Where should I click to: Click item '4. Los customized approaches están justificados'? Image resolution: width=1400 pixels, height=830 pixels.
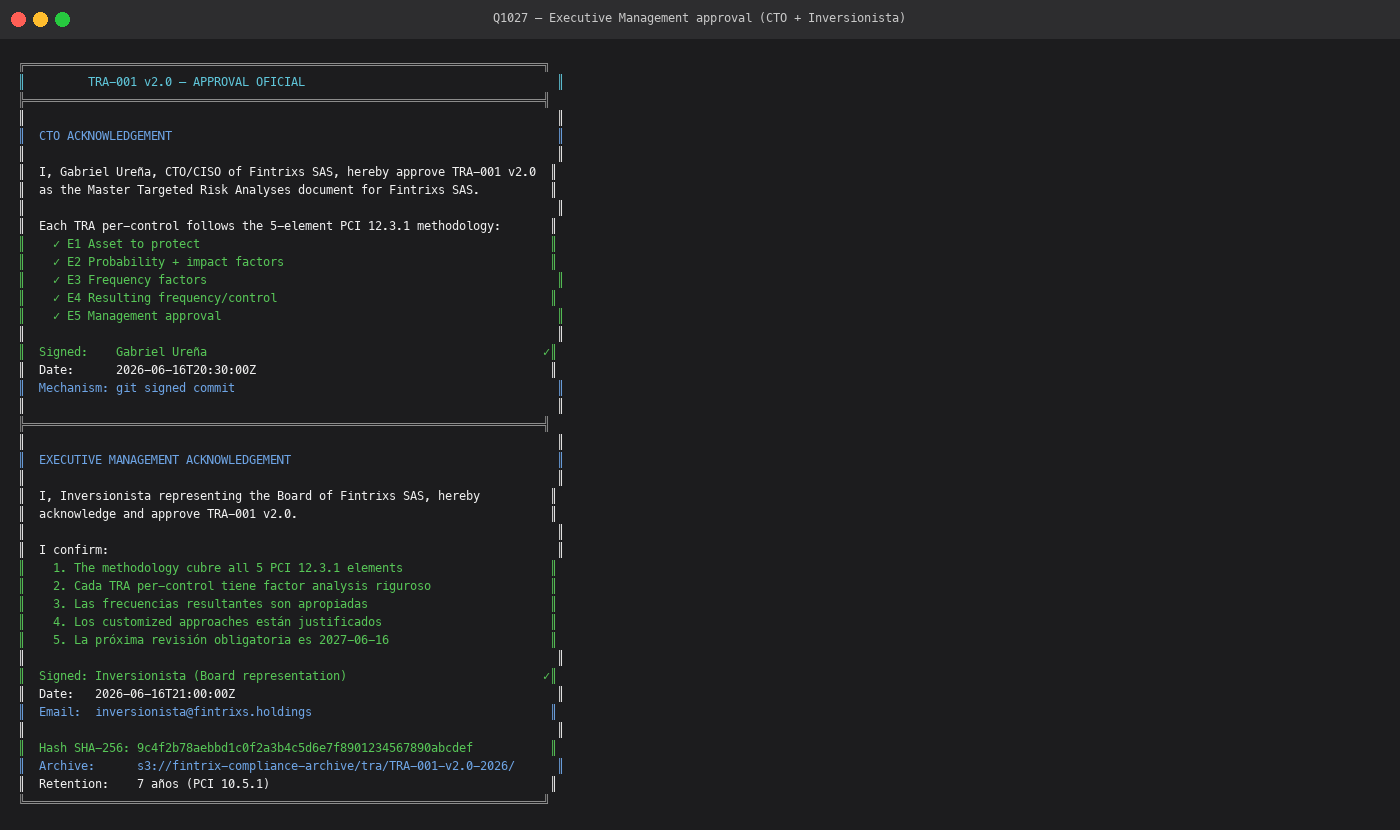[x=217, y=622]
